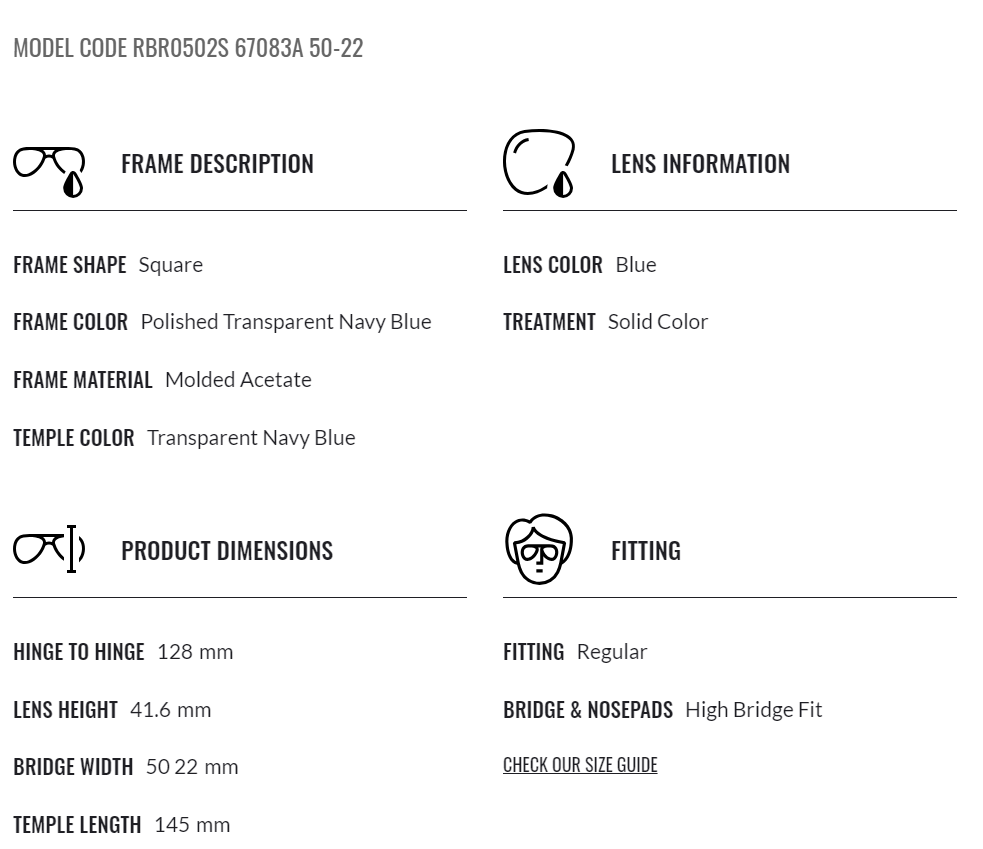Click the Lens Color Blue value

tap(636, 265)
